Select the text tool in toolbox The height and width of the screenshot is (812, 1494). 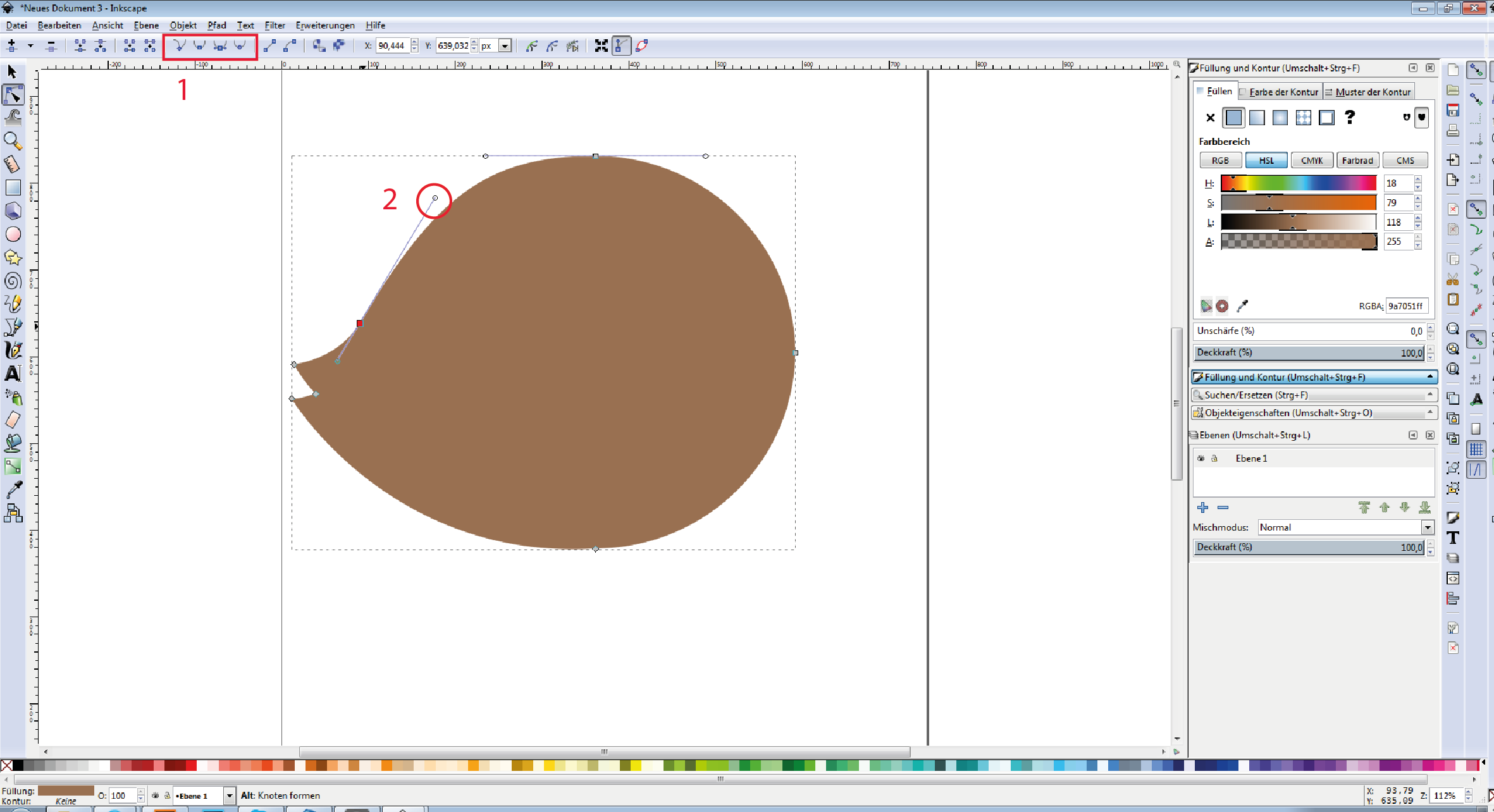(x=13, y=374)
